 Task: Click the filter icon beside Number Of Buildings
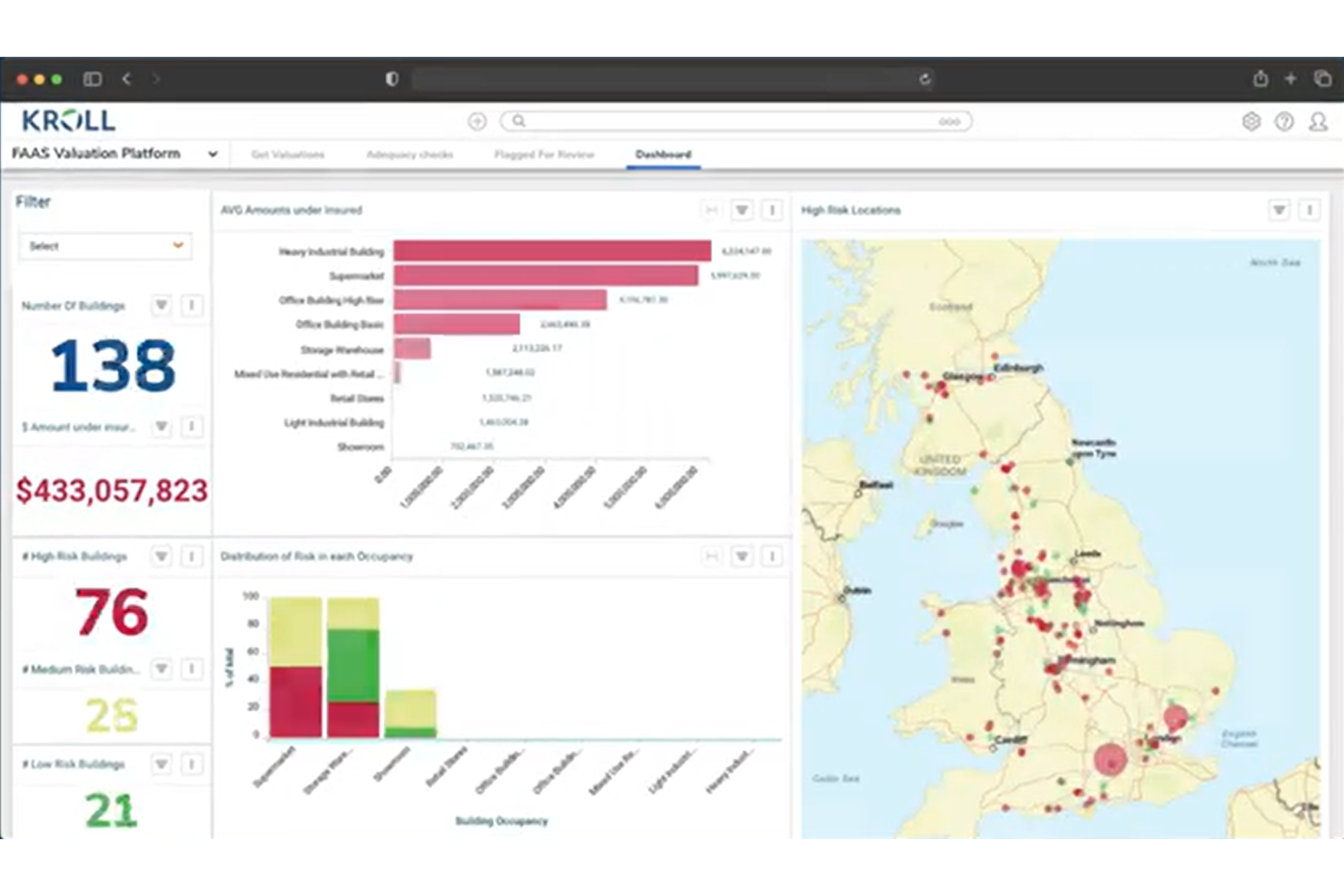click(x=161, y=306)
